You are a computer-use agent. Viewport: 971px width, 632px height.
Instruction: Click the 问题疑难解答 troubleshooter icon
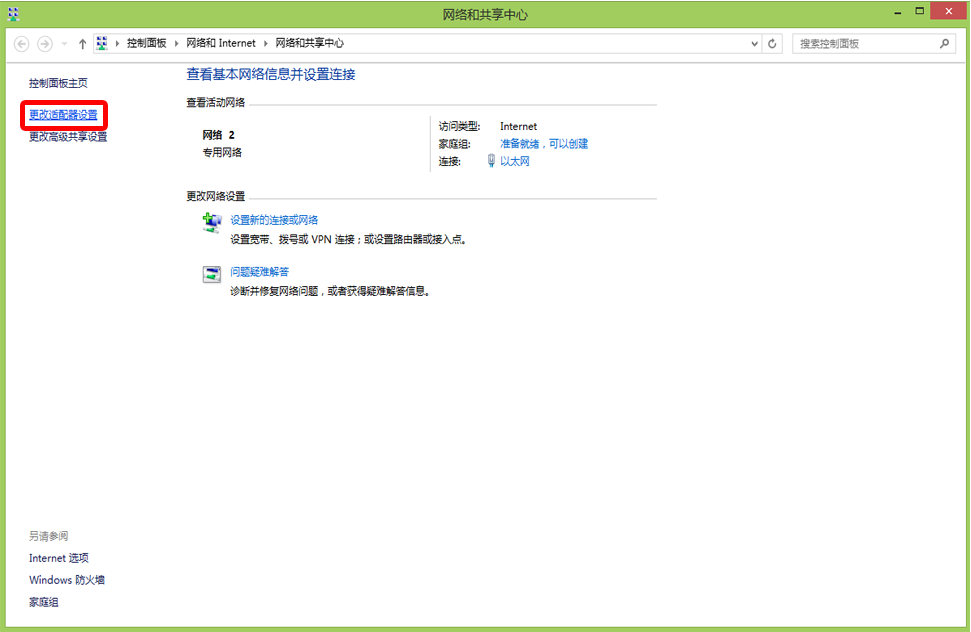pyautogui.click(x=212, y=275)
